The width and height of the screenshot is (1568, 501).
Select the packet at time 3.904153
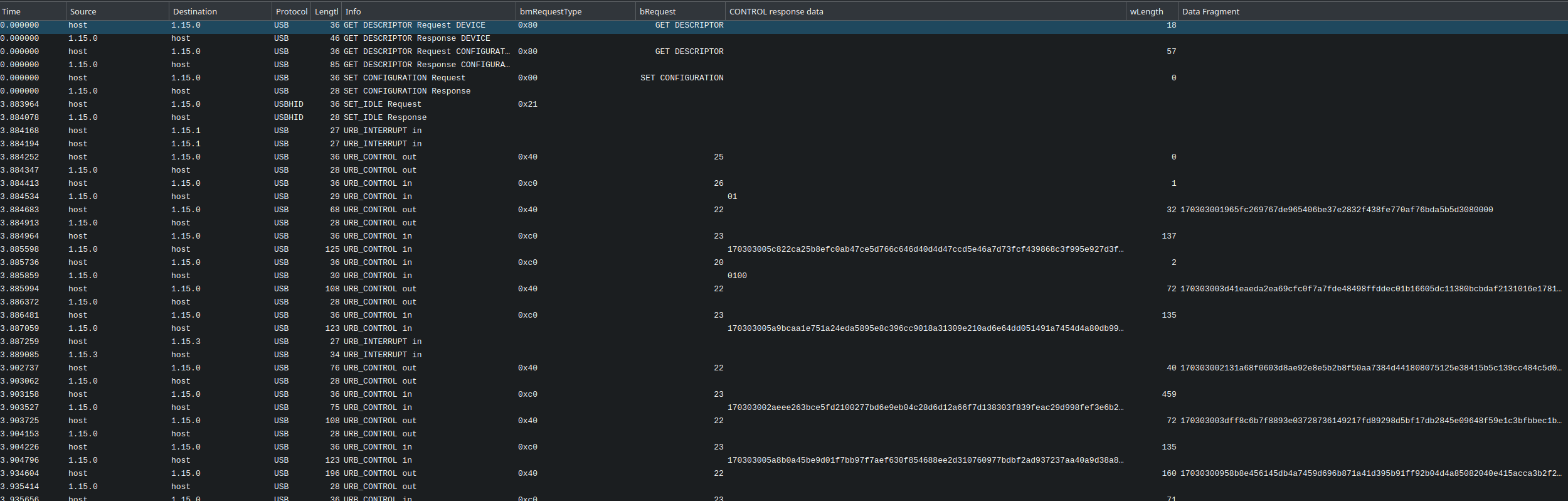tap(784, 434)
